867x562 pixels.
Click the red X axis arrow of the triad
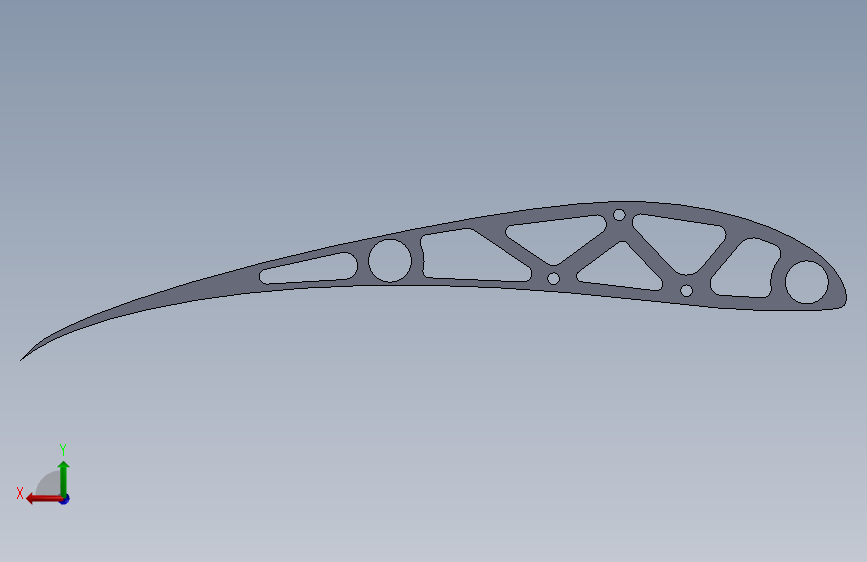(44, 499)
